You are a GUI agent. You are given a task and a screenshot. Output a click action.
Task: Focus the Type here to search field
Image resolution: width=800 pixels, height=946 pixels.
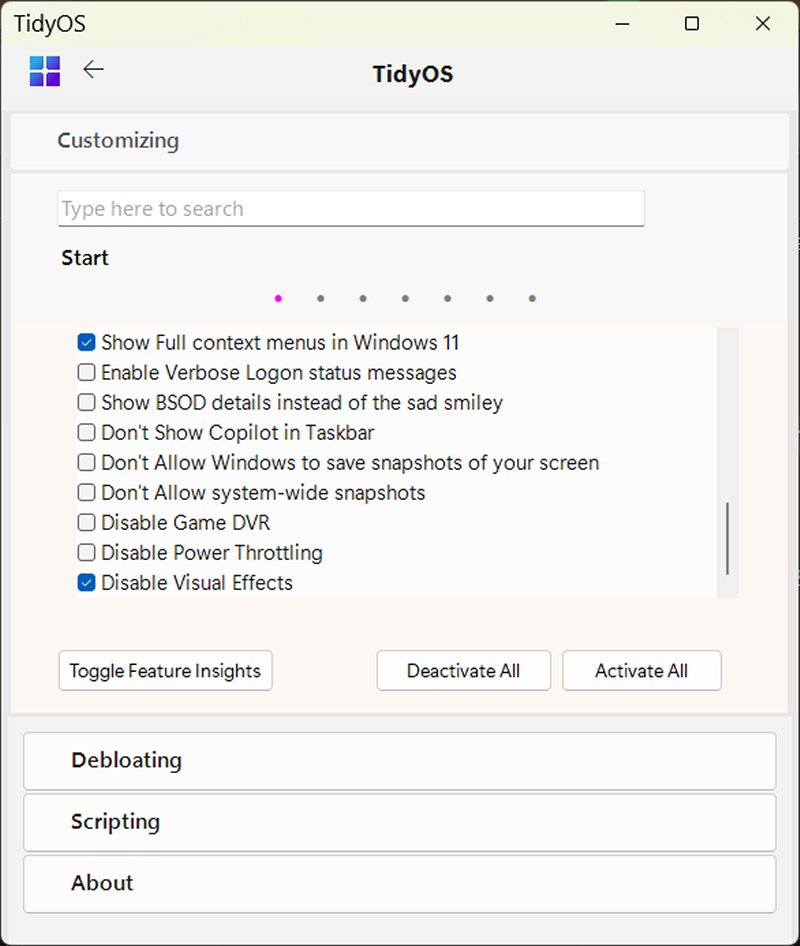(351, 209)
